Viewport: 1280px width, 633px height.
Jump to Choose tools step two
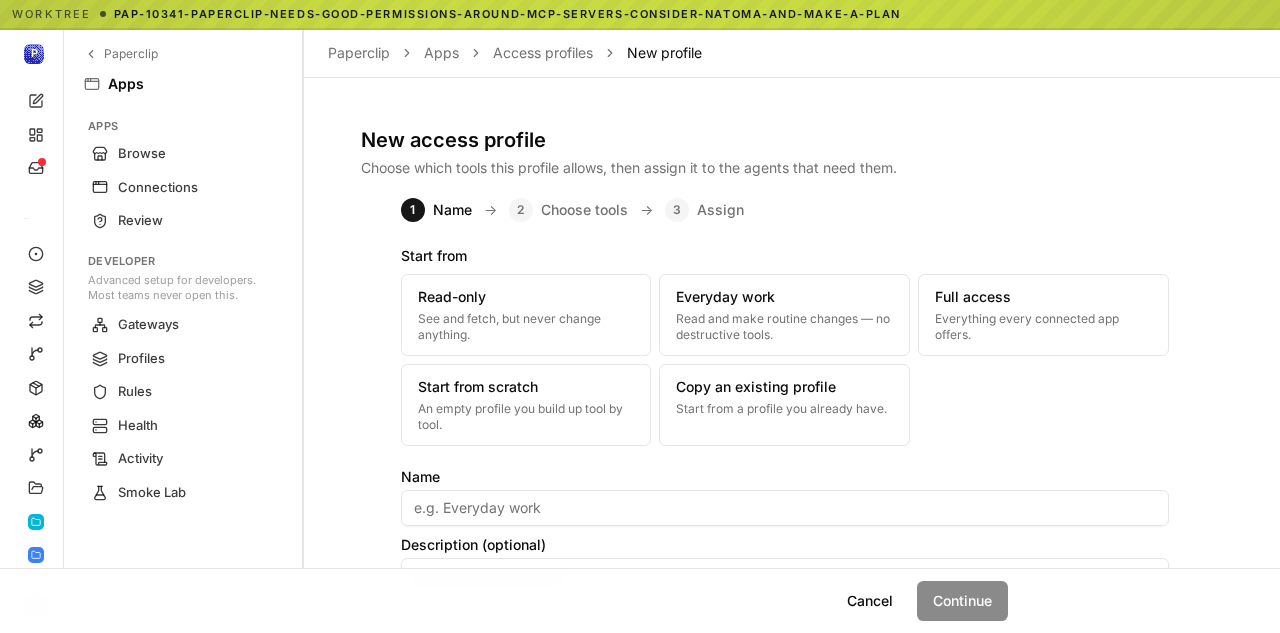[x=568, y=210]
